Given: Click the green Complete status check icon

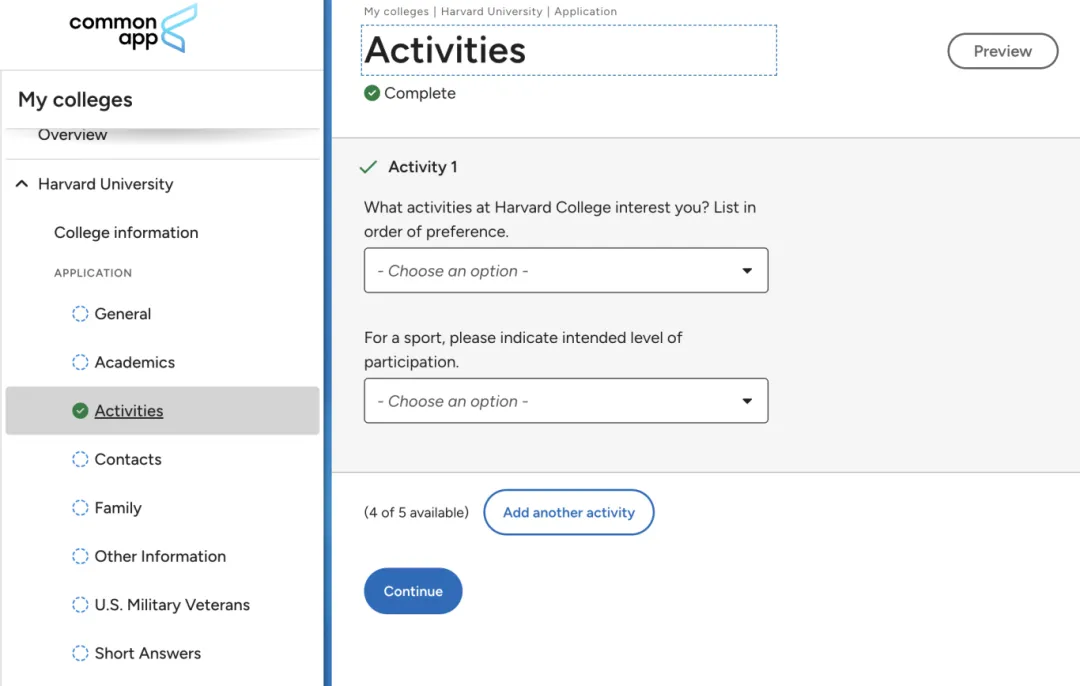Looking at the screenshot, I should coord(372,93).
